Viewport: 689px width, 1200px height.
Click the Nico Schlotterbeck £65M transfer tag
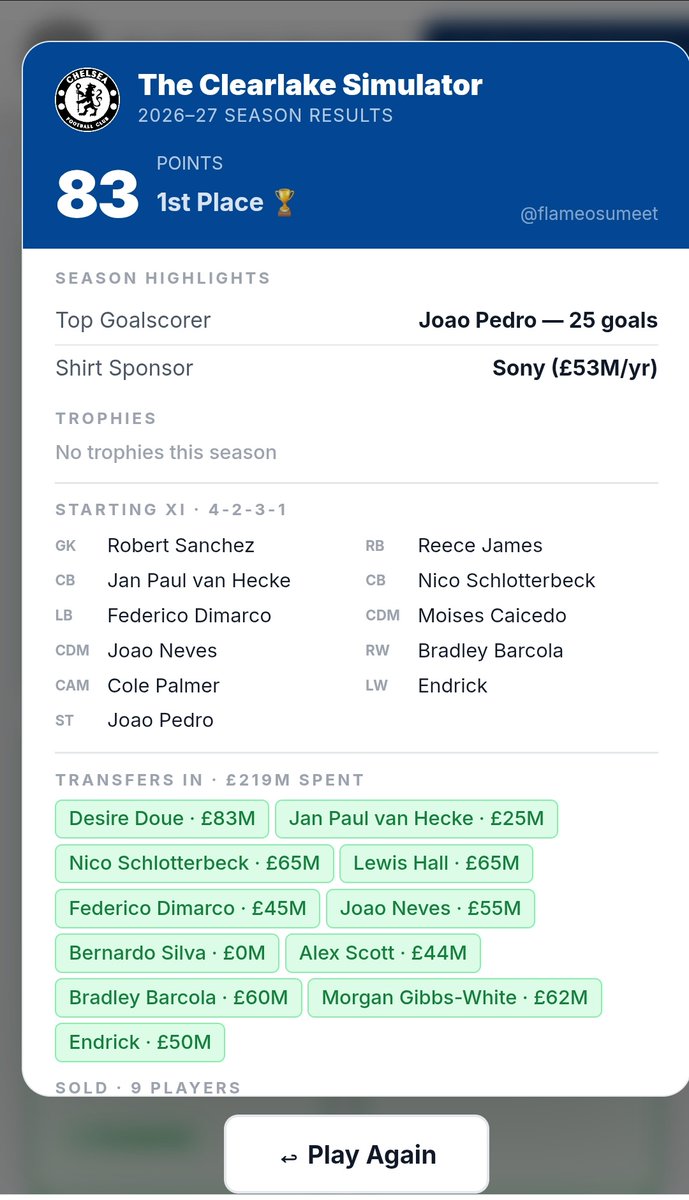[194, 863]
